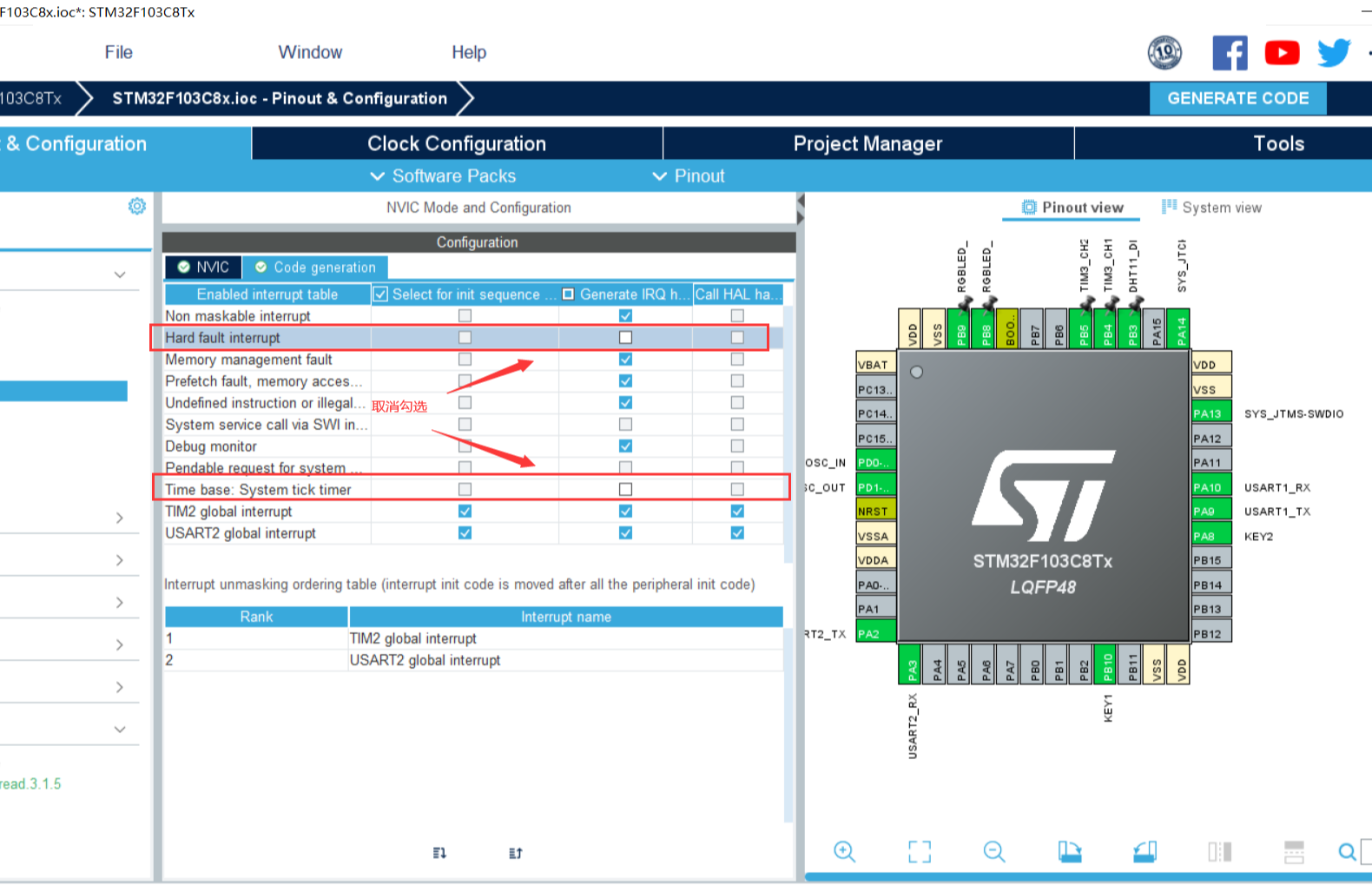The height and width of the screenshot is (892, 1372).
Task: Click the layout rows icon in pinout toolbar
Action: [1294, 851]
